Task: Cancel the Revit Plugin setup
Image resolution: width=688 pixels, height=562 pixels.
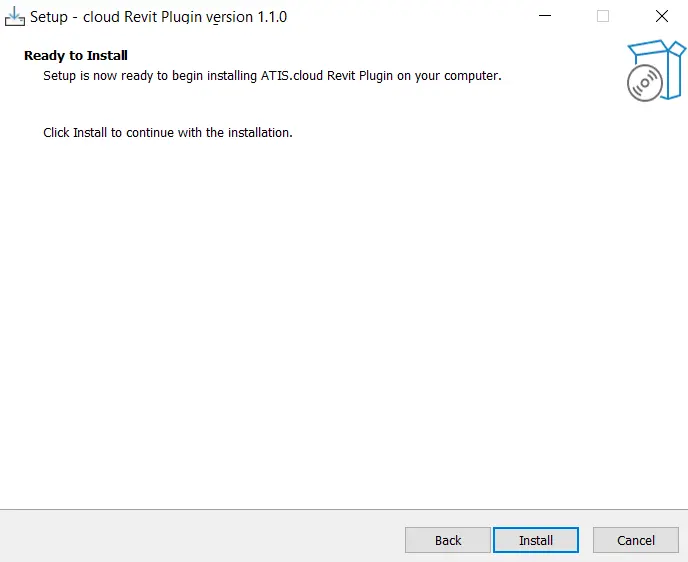Action: [x=636, y=540]
